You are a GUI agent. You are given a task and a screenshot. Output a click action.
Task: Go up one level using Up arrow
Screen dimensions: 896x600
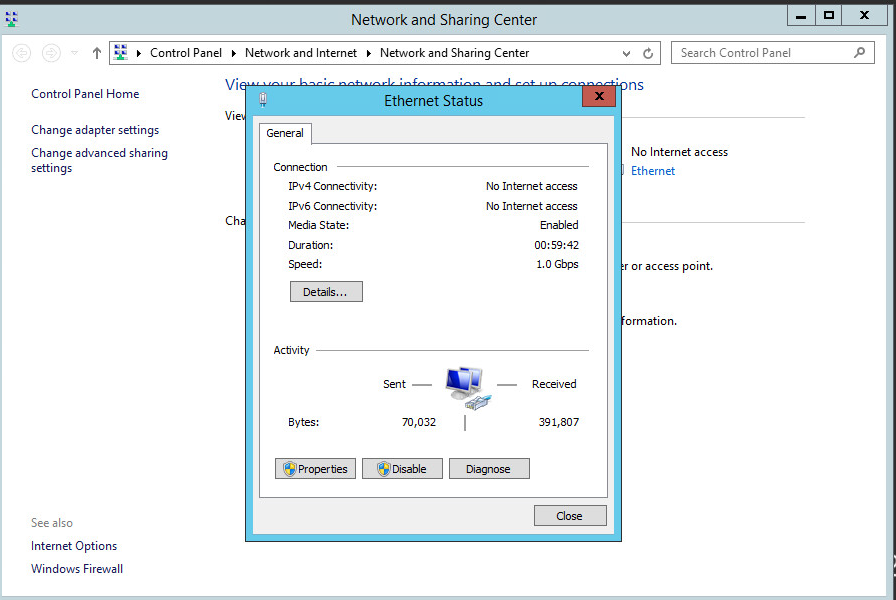tap(97, 53)
